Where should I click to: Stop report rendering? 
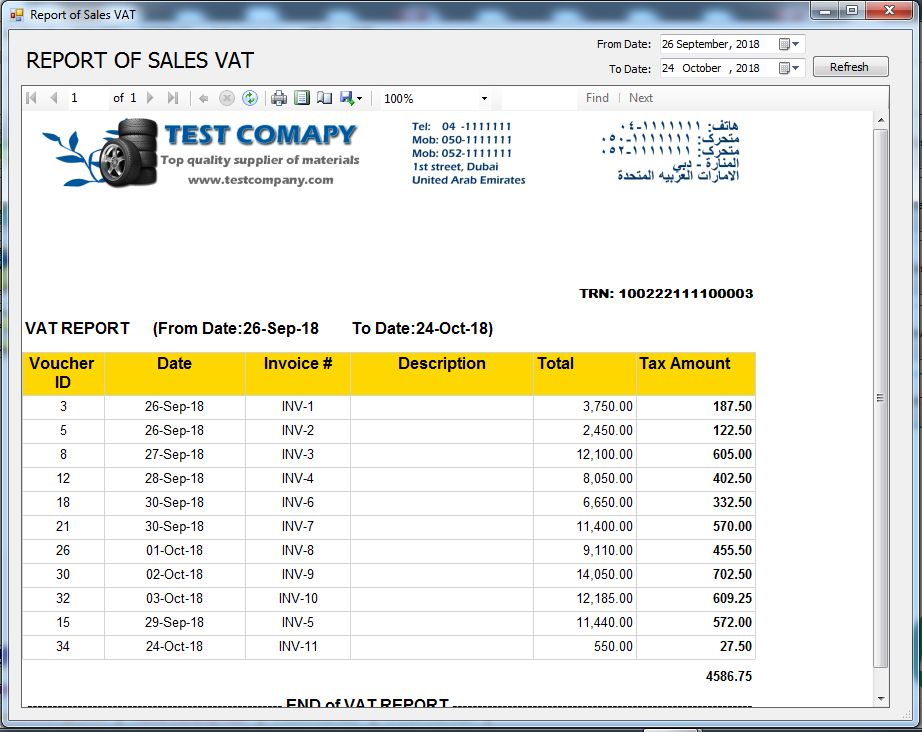pos(226,98)
